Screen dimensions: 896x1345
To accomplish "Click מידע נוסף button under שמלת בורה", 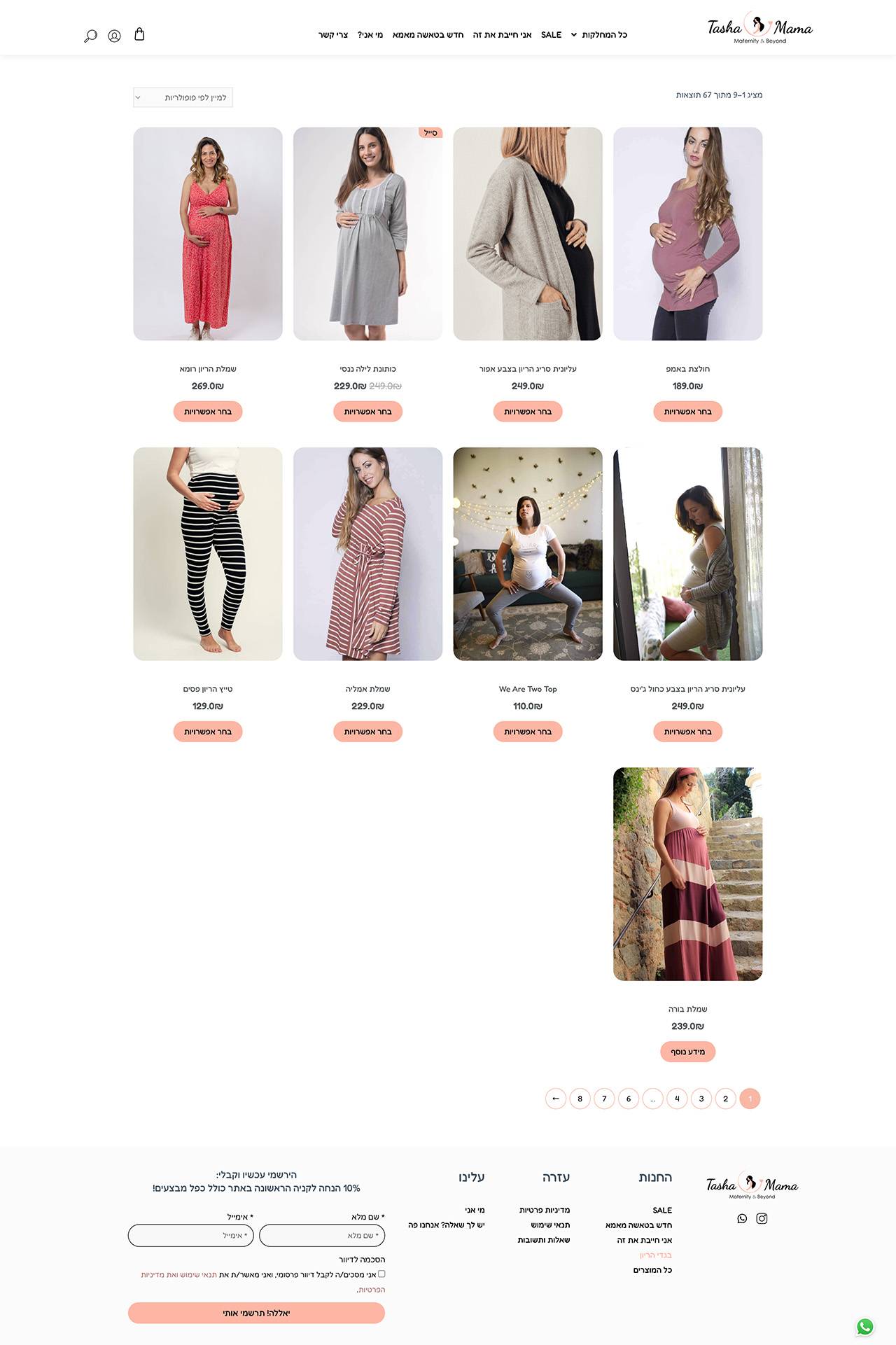I will click(687, 1052).
